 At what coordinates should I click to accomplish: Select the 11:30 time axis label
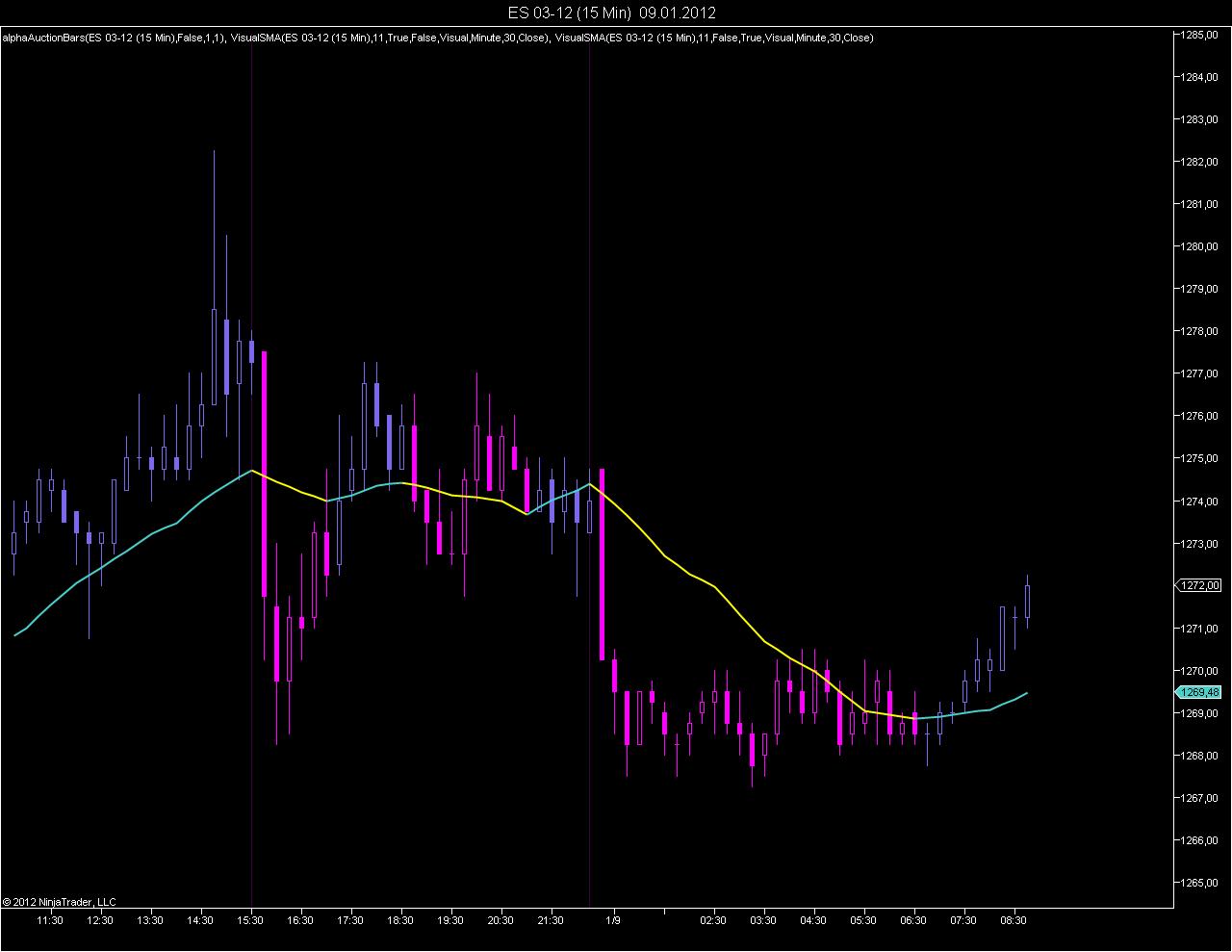pyautogui.click(x=50, y=920)
